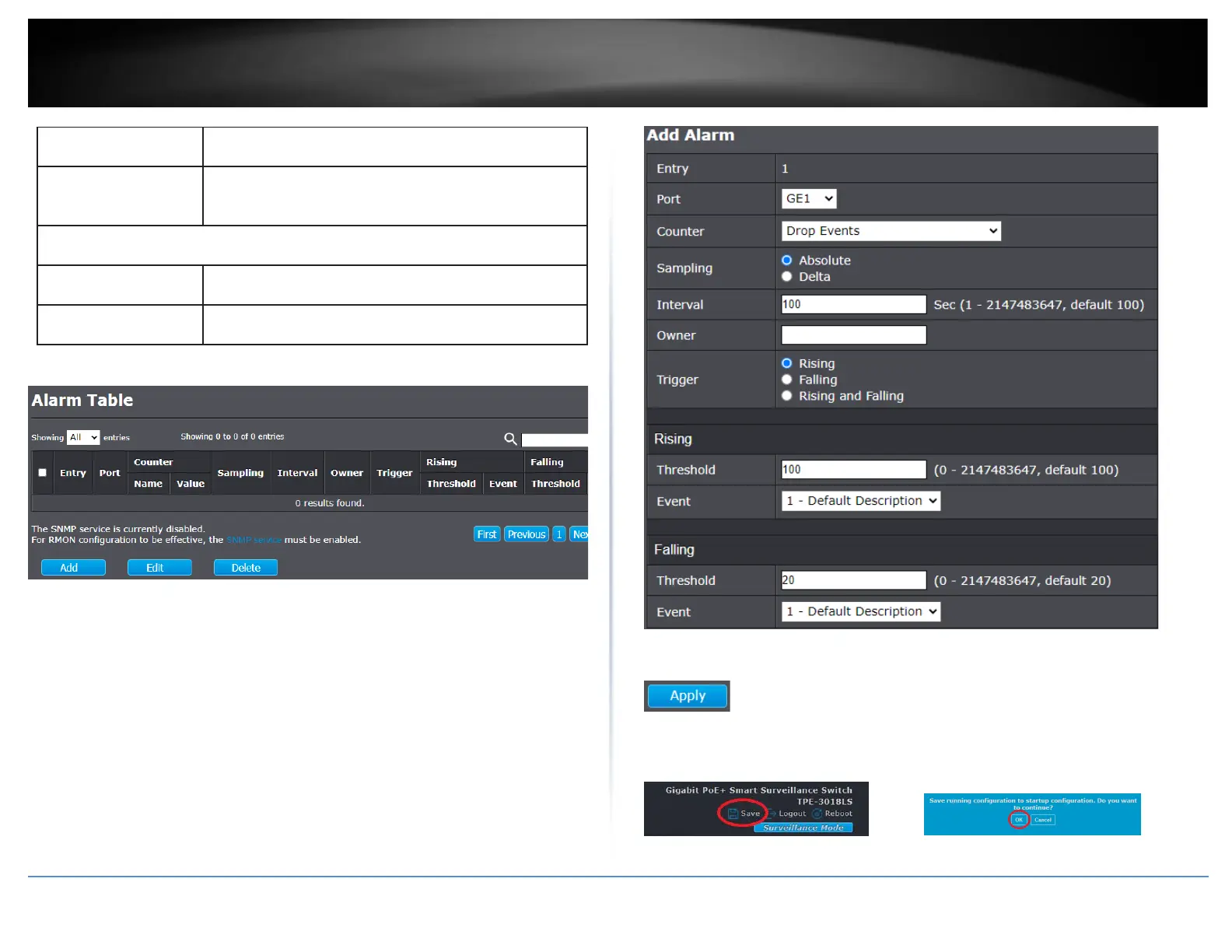Follow the SNMP service link
The height and width of the screenshot is (952, 1232).
(x=254, y=540)
